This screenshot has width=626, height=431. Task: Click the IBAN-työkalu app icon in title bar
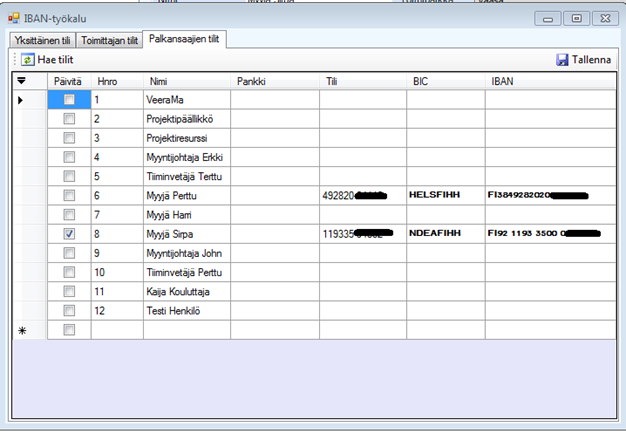coord(14,18)
